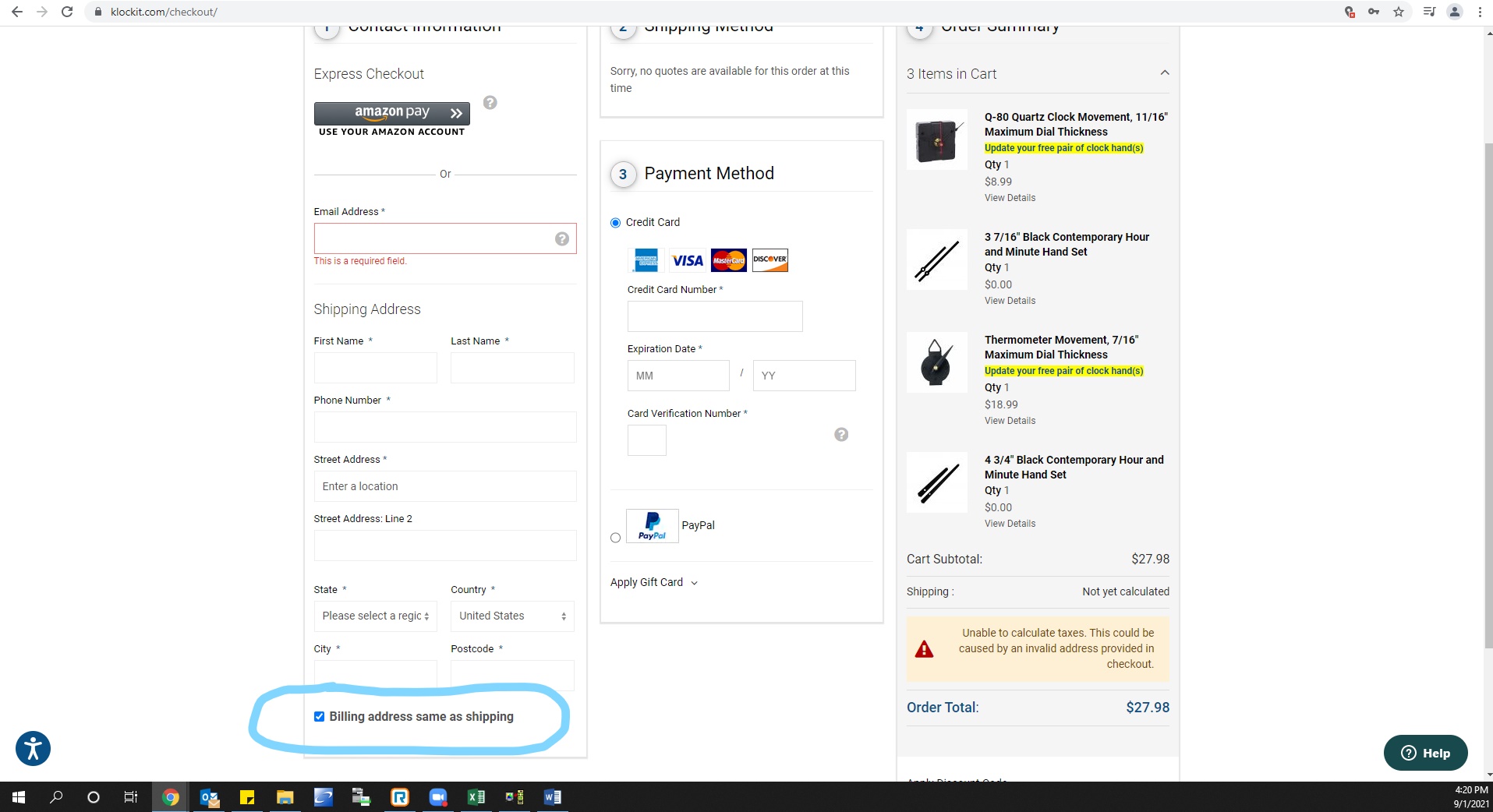Viewport: 1493px width, 812px height.
Task: Click the Phone Number field
Action: [445, 427]
